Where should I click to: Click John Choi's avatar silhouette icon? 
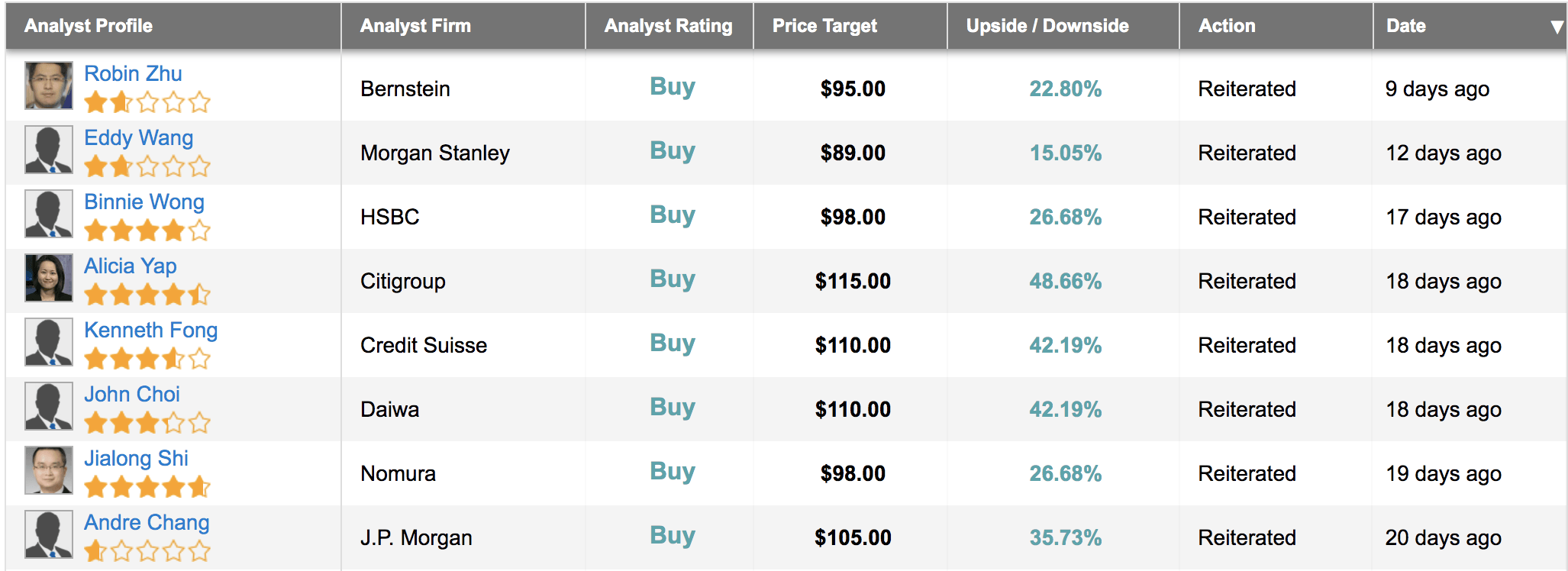tap(49, 406)
